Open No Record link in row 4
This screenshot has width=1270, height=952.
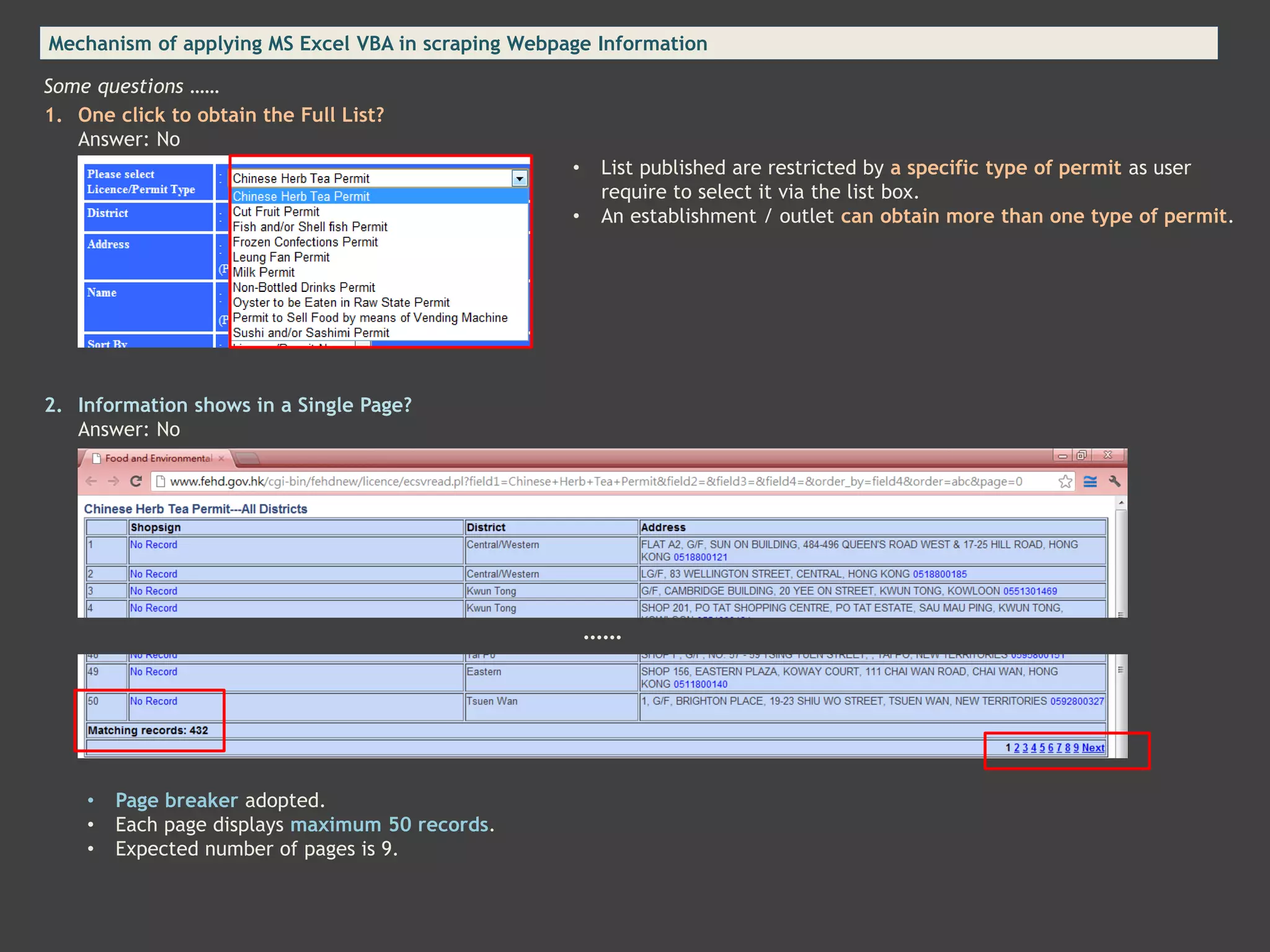pos(153,608)
